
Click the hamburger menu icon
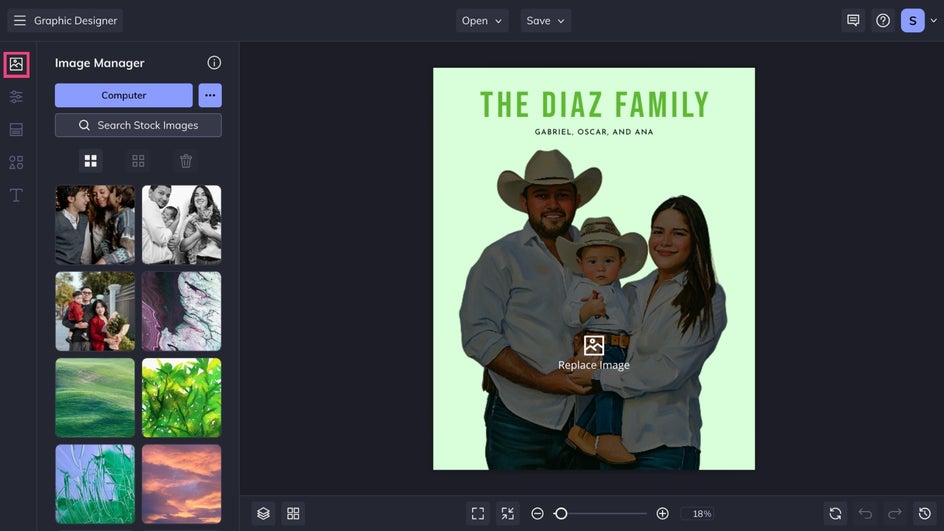click(20, 20)
